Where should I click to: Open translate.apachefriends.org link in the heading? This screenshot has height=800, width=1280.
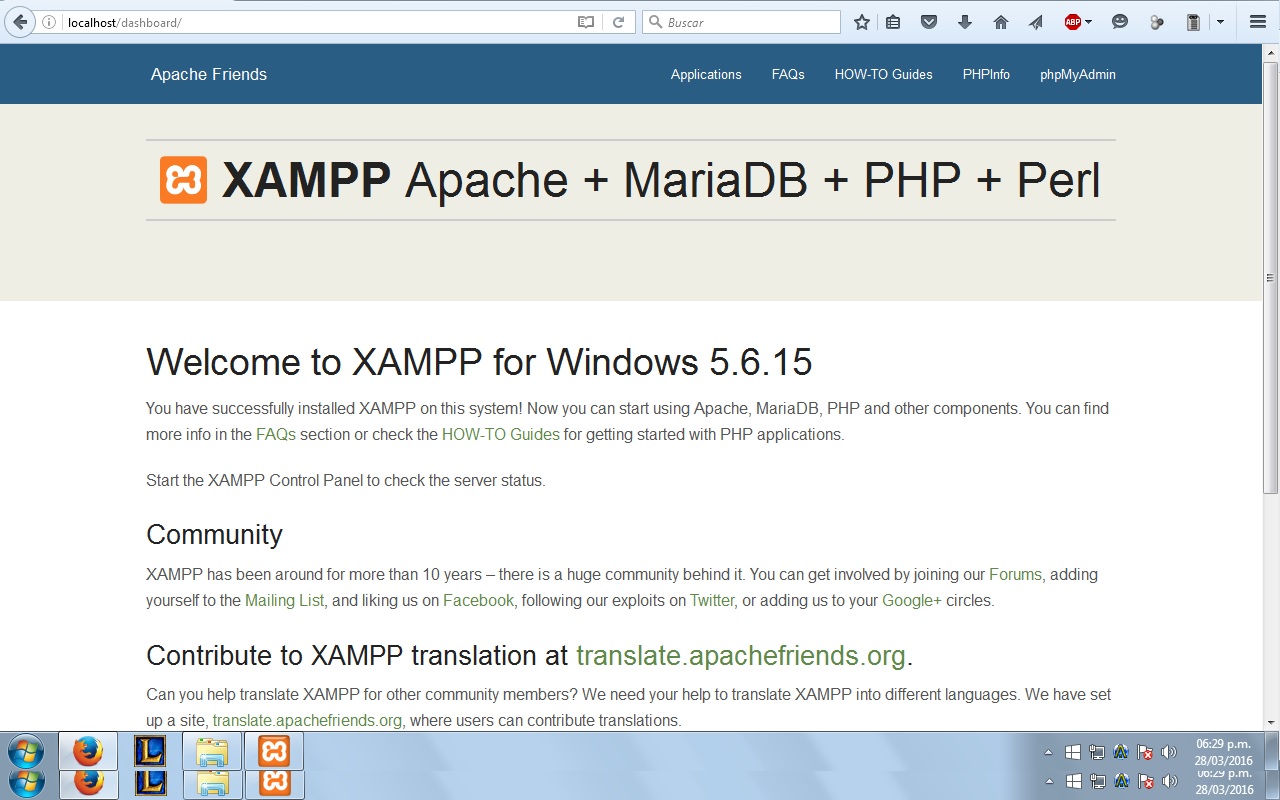[741, 655]
